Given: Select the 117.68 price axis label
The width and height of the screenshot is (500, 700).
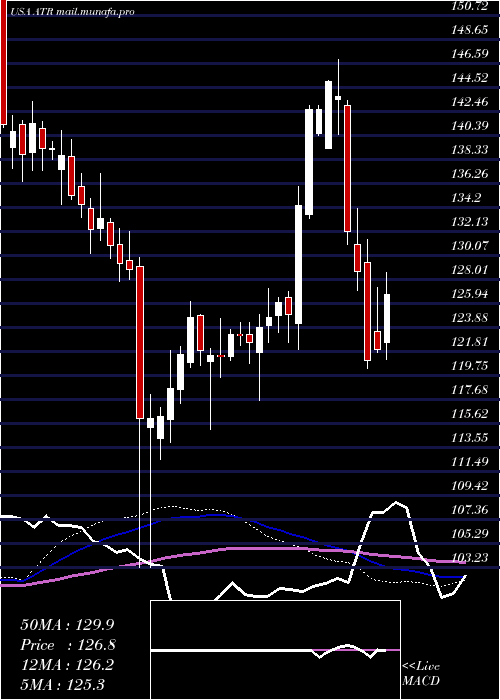Looking at the screenshot, I should tap(470, 390).
